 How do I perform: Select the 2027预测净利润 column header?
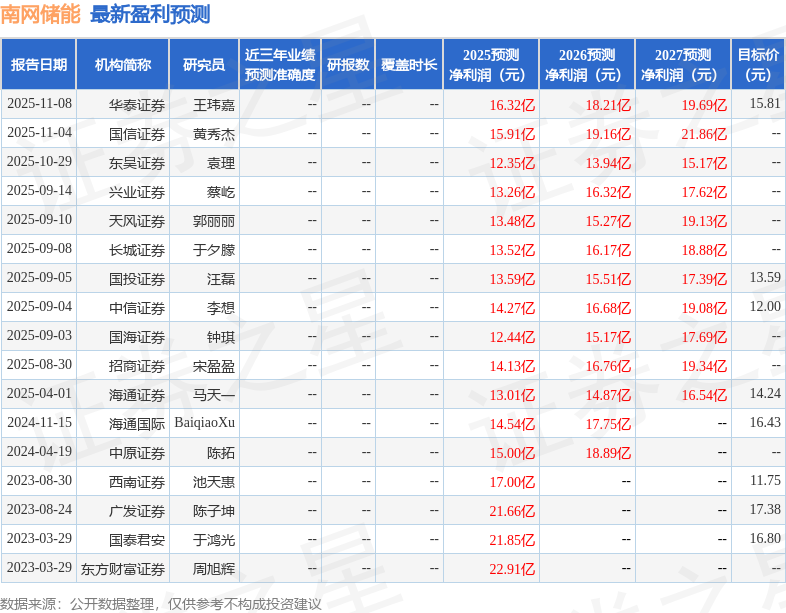coord(683,65)
